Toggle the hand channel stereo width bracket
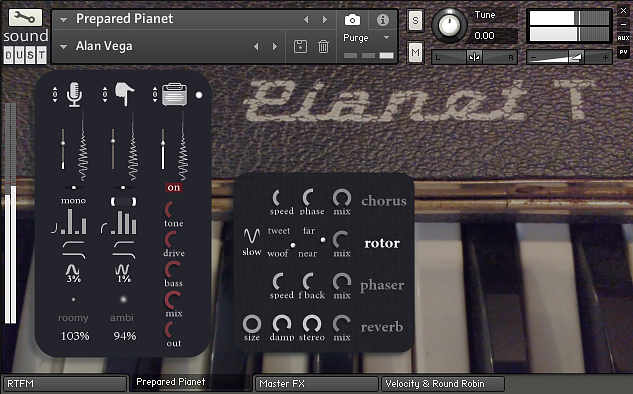The height and width of the screenshot is (394, 633). pos(124,201)
